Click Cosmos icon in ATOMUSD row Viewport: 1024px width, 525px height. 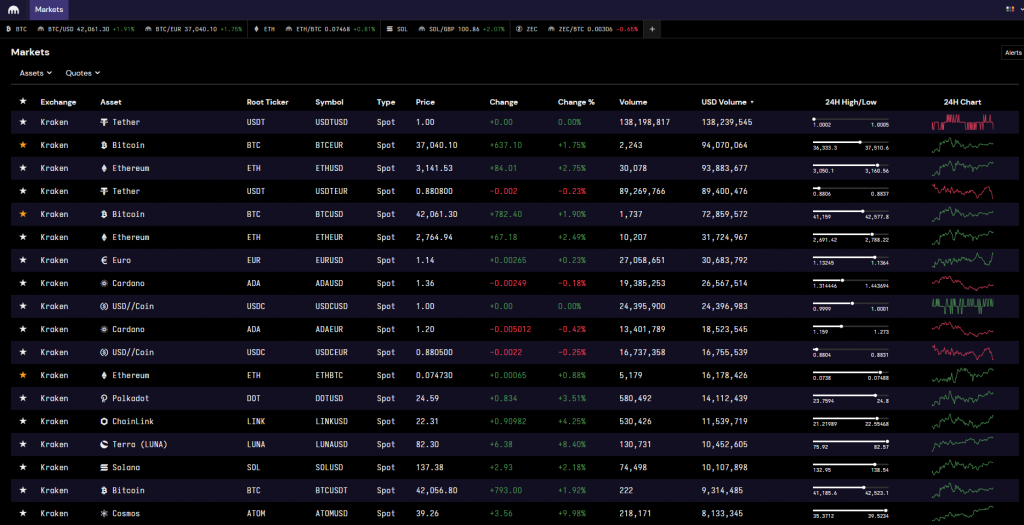(104, 513)
